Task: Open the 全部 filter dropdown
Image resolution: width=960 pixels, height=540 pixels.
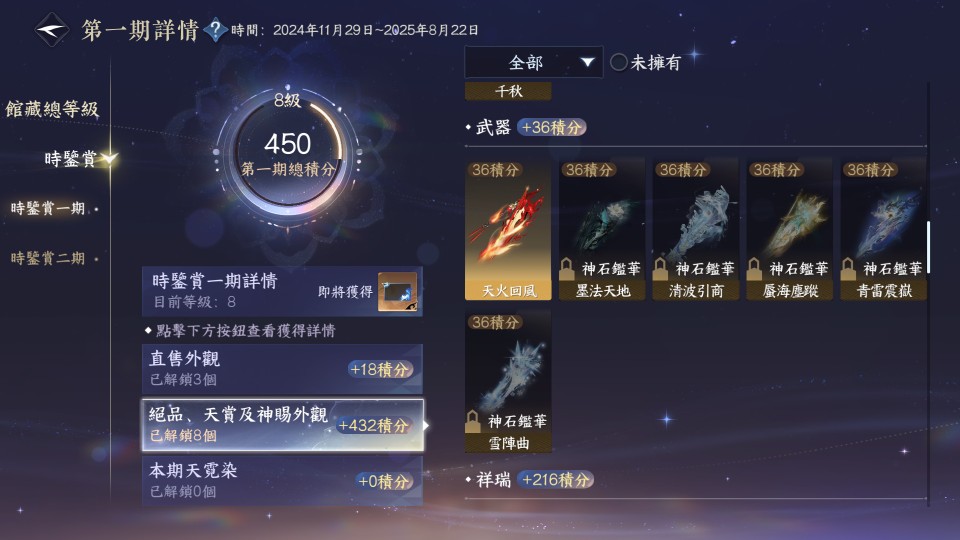Action: click(x=533, y=62)
